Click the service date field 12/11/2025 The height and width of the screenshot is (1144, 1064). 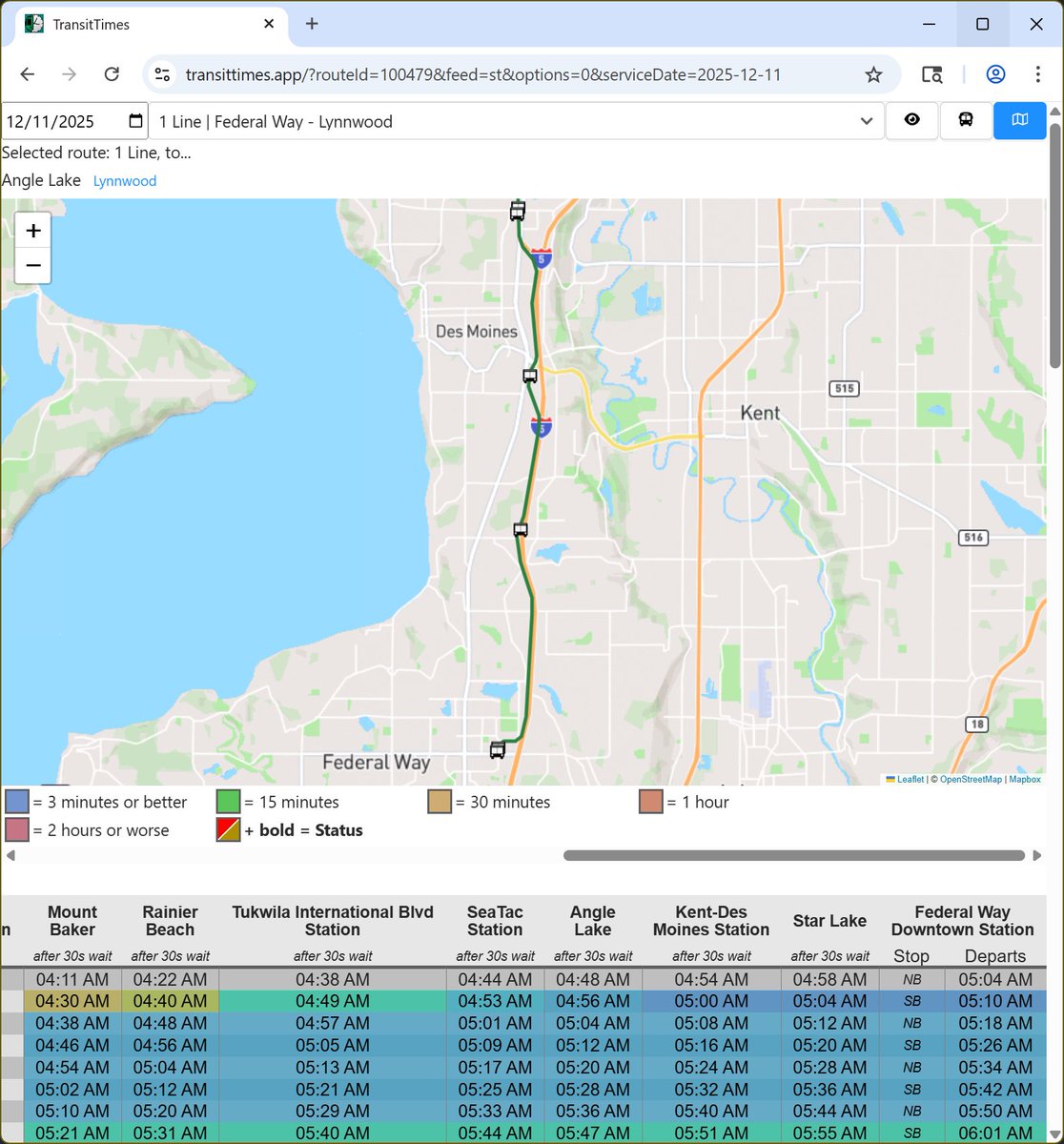coord(74,121)
